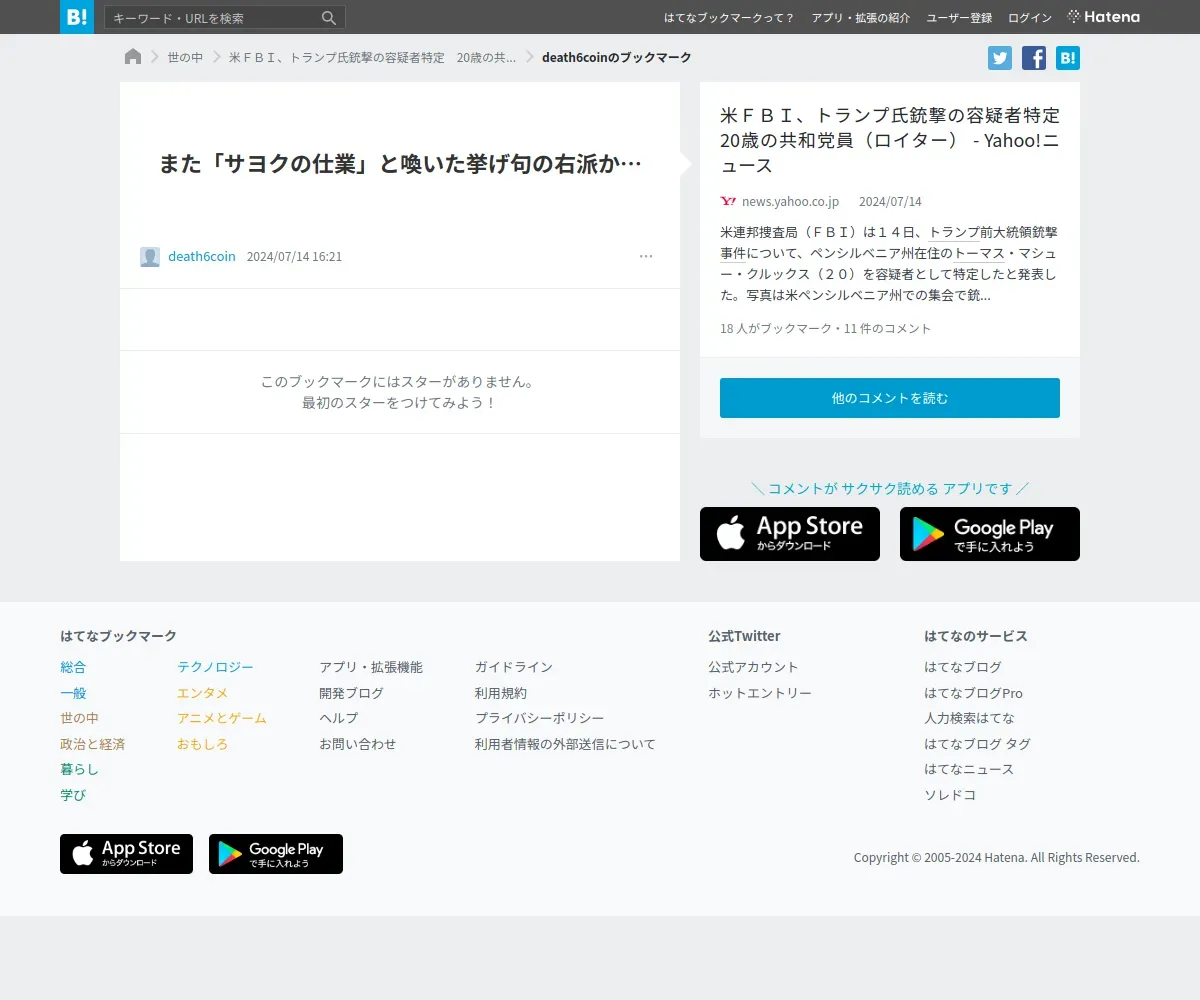Open 世の中 breadcrumb link
Viewport: 1200px width, 1000px height.
[185, 58]
